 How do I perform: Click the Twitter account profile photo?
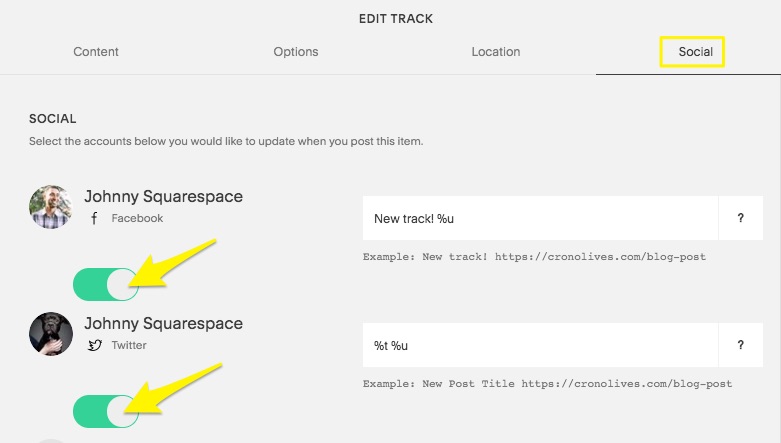(51, 334)
